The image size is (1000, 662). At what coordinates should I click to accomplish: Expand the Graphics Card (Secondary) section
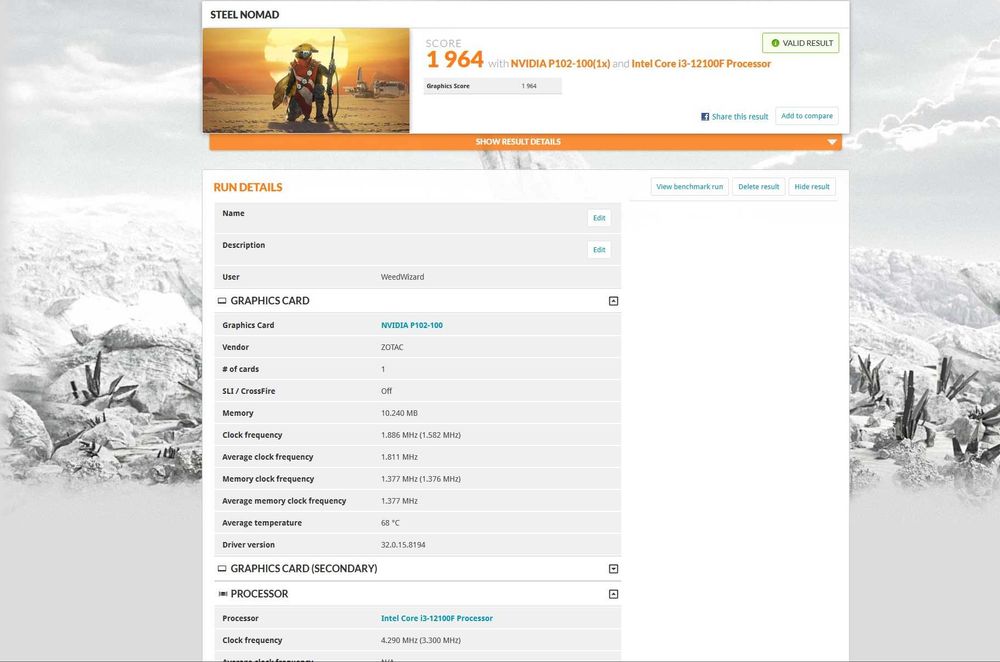tap(614, 569)
